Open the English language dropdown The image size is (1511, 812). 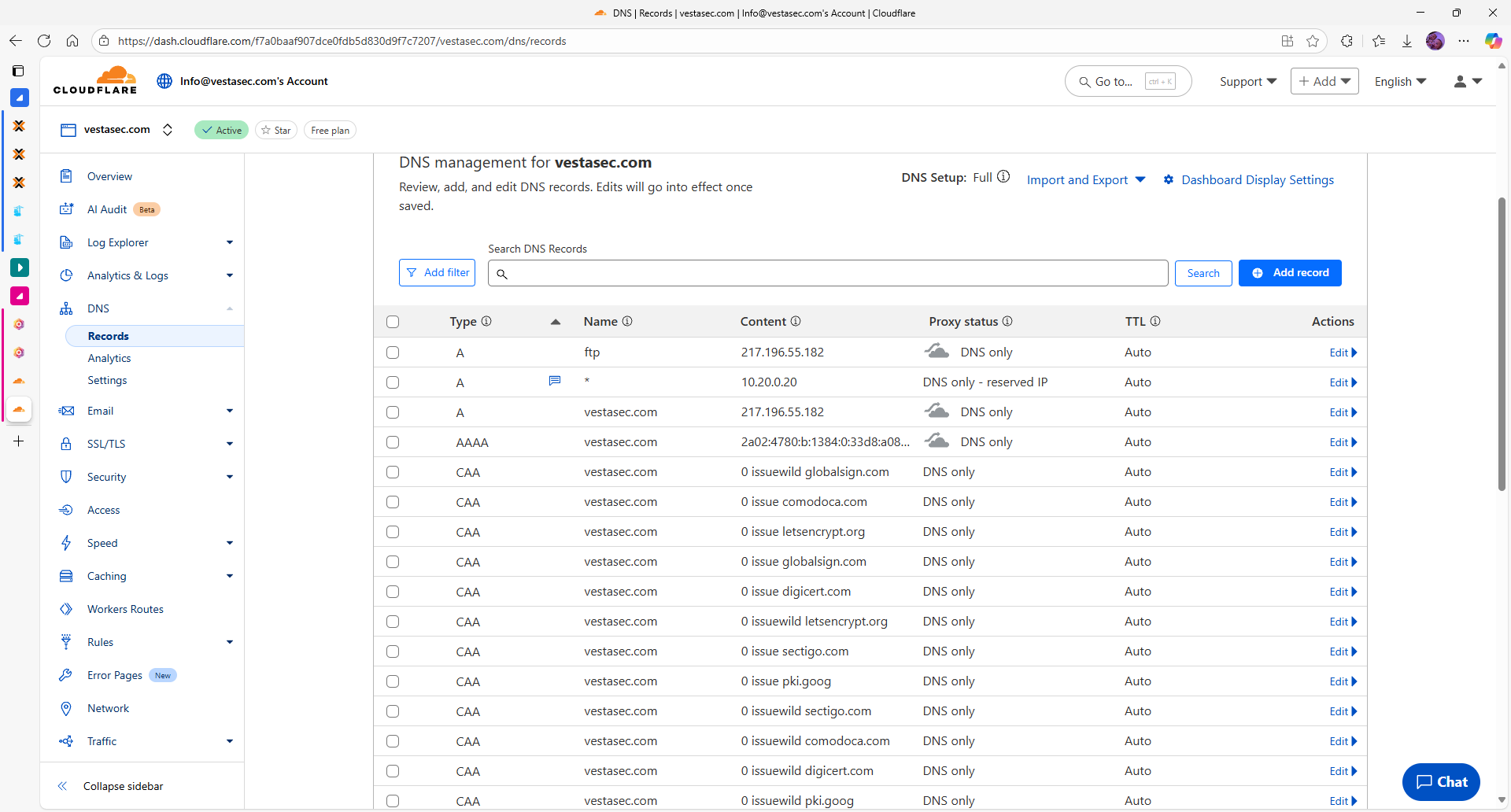click(x=1400, y=81)
